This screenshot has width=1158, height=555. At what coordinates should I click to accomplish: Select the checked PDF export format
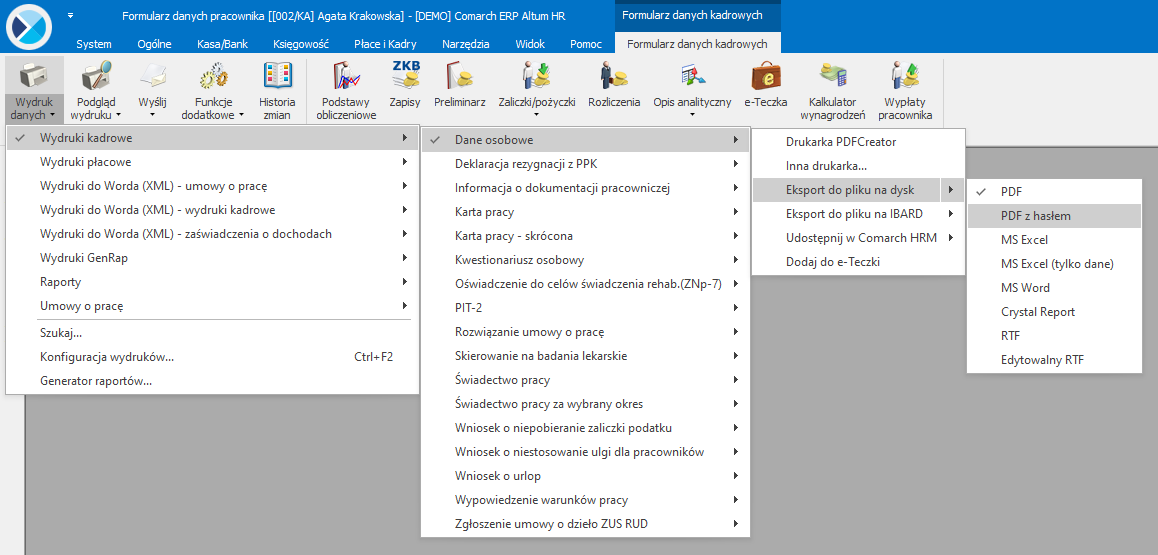coord(1055,192)
